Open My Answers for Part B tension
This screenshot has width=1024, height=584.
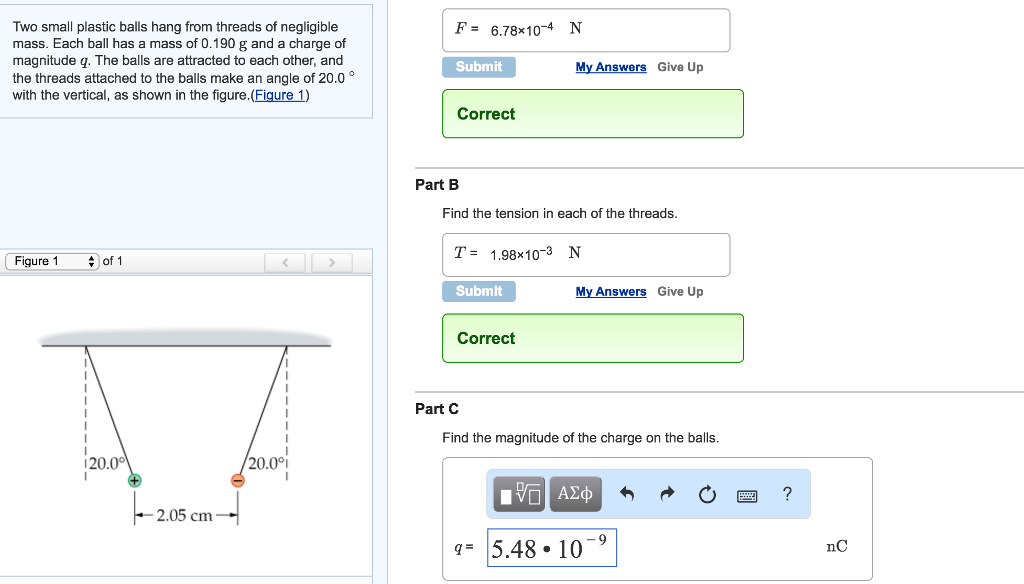[x=610, y=292]
